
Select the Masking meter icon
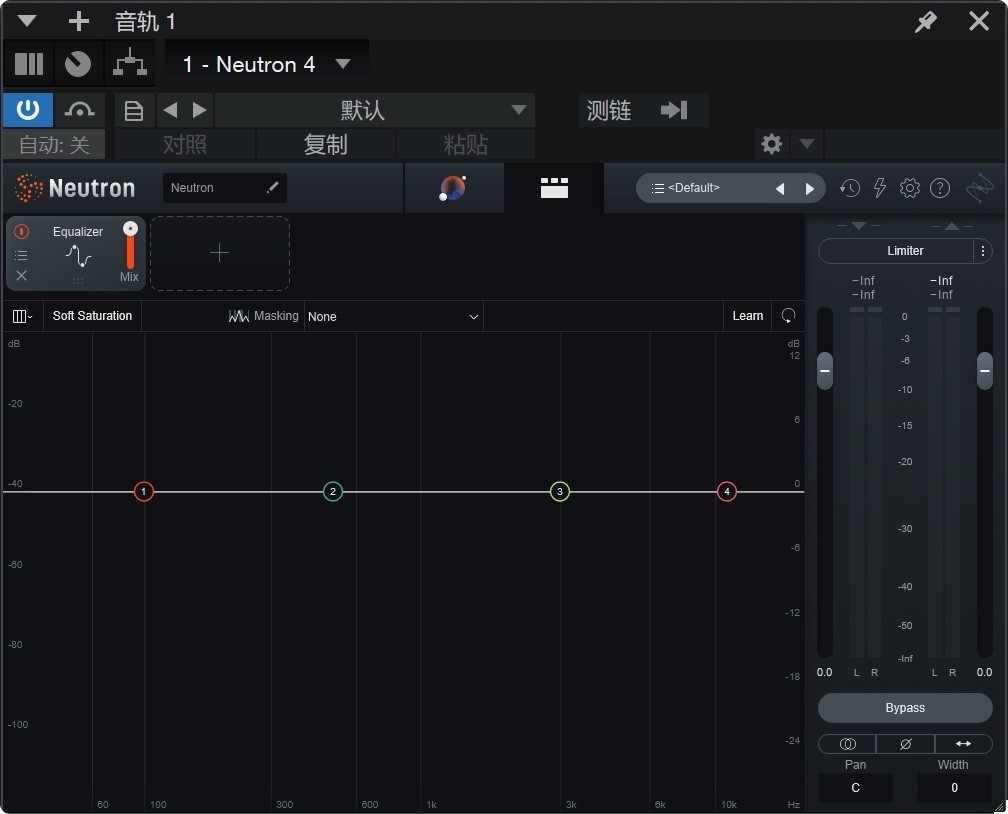(x=239, y=315)
